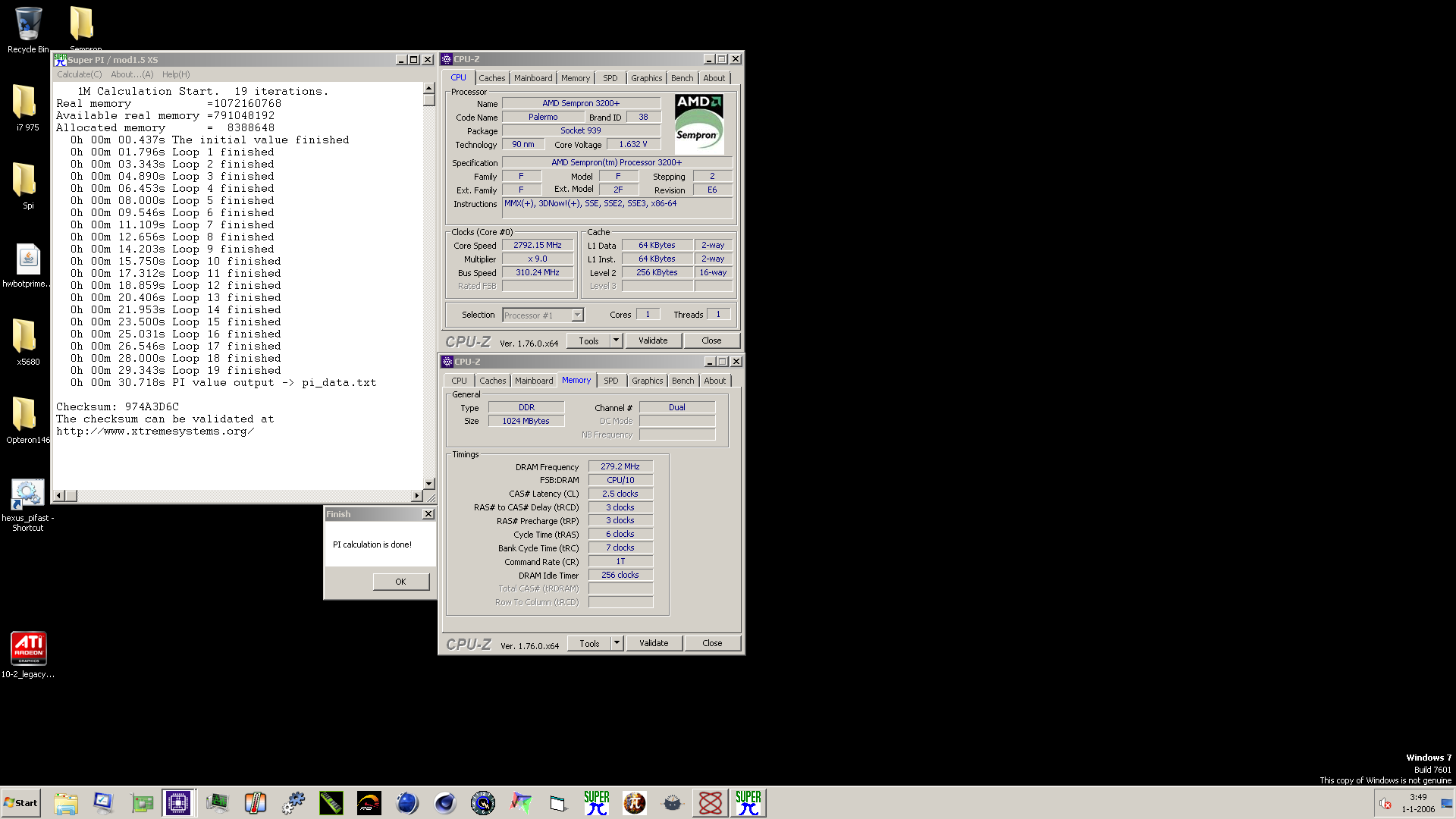The width and height of the screenshot is (1456, 819).
Task: Click the gears taskbar icon
Action: [x=293, y=803]
